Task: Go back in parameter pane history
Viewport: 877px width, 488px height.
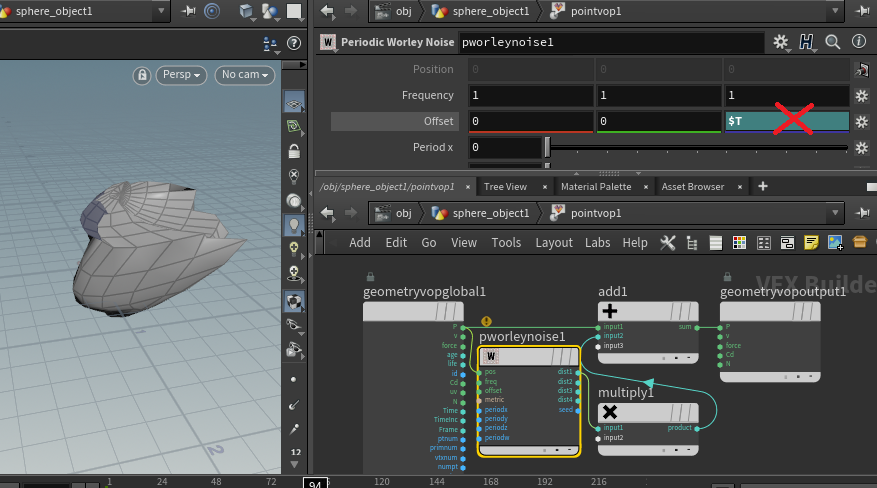Action: coord(328,11)
